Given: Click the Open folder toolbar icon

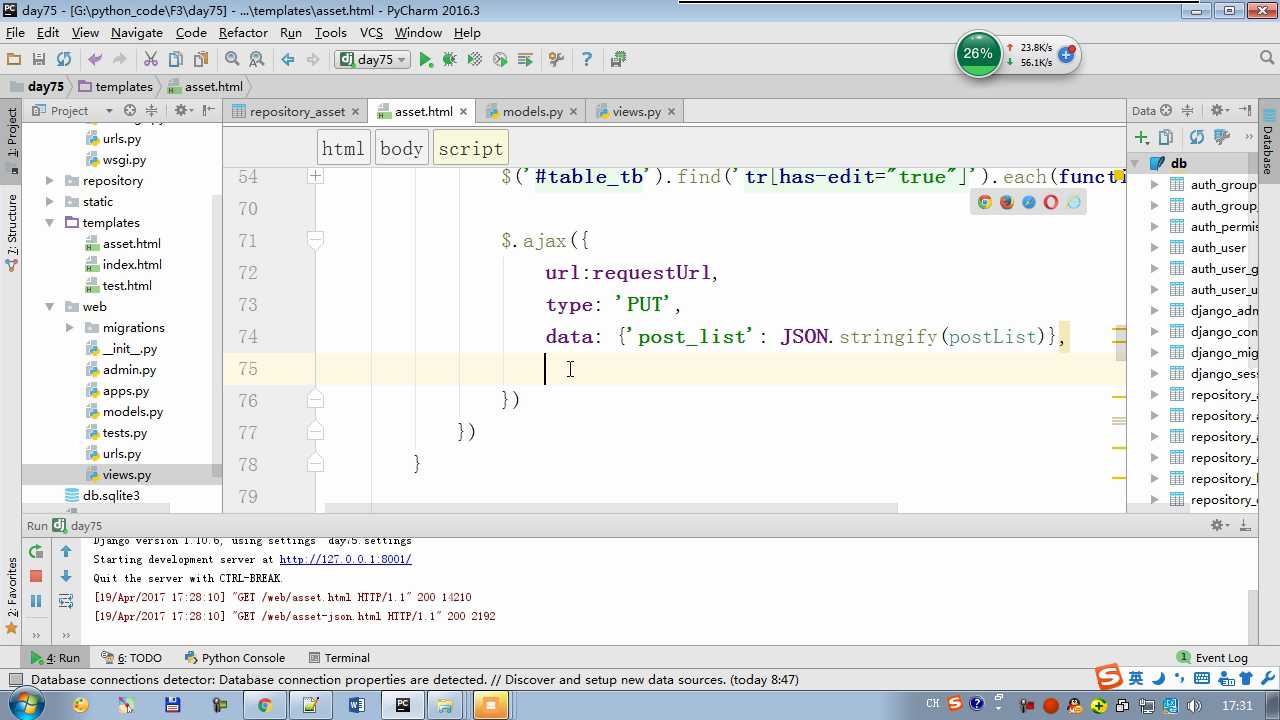Looking at the screenshot, I should click(14, 60).
